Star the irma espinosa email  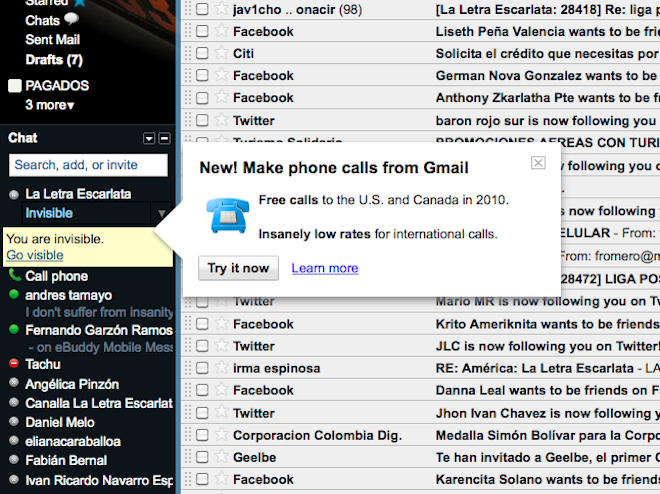coord(221,368)
